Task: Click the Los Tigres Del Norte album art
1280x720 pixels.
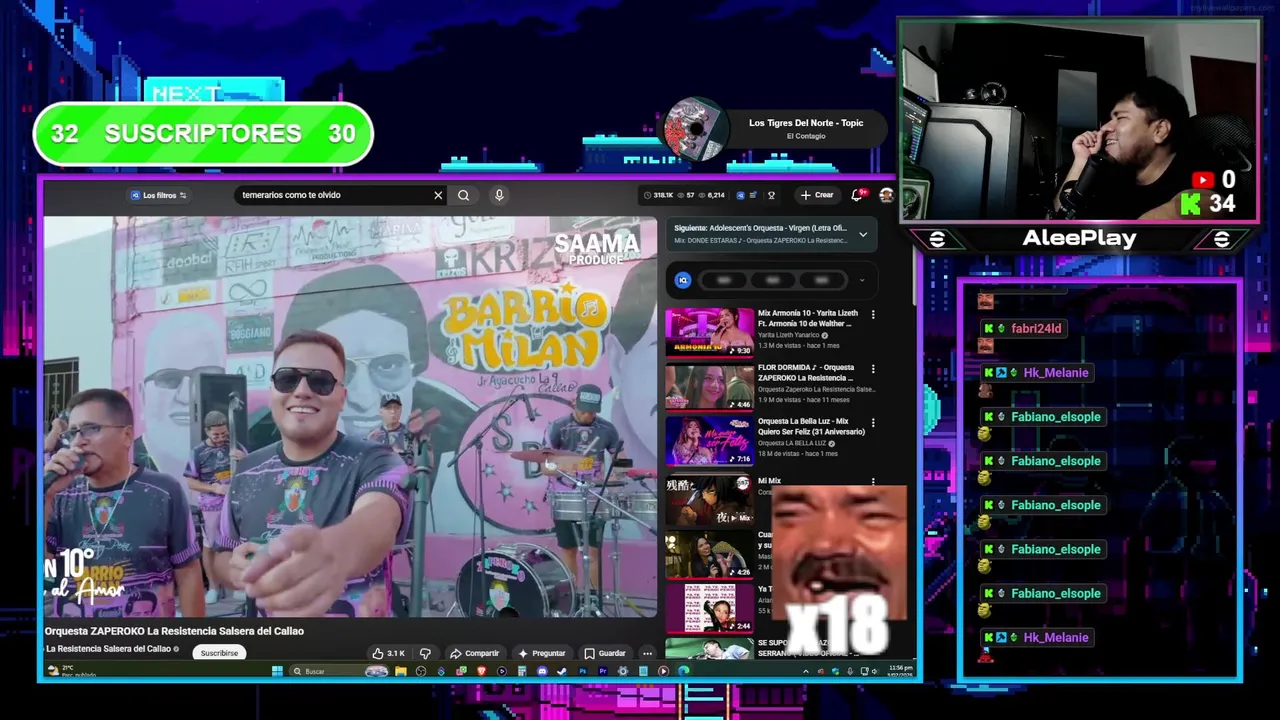Action: click(x=695, y=129)
